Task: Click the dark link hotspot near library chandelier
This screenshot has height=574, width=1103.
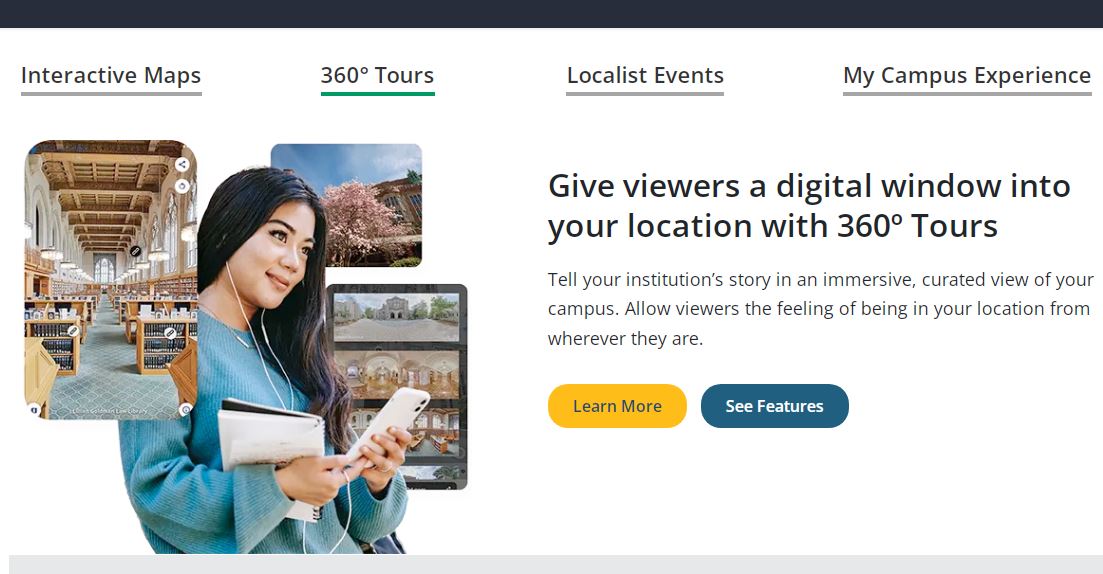Action: (136, 251)
